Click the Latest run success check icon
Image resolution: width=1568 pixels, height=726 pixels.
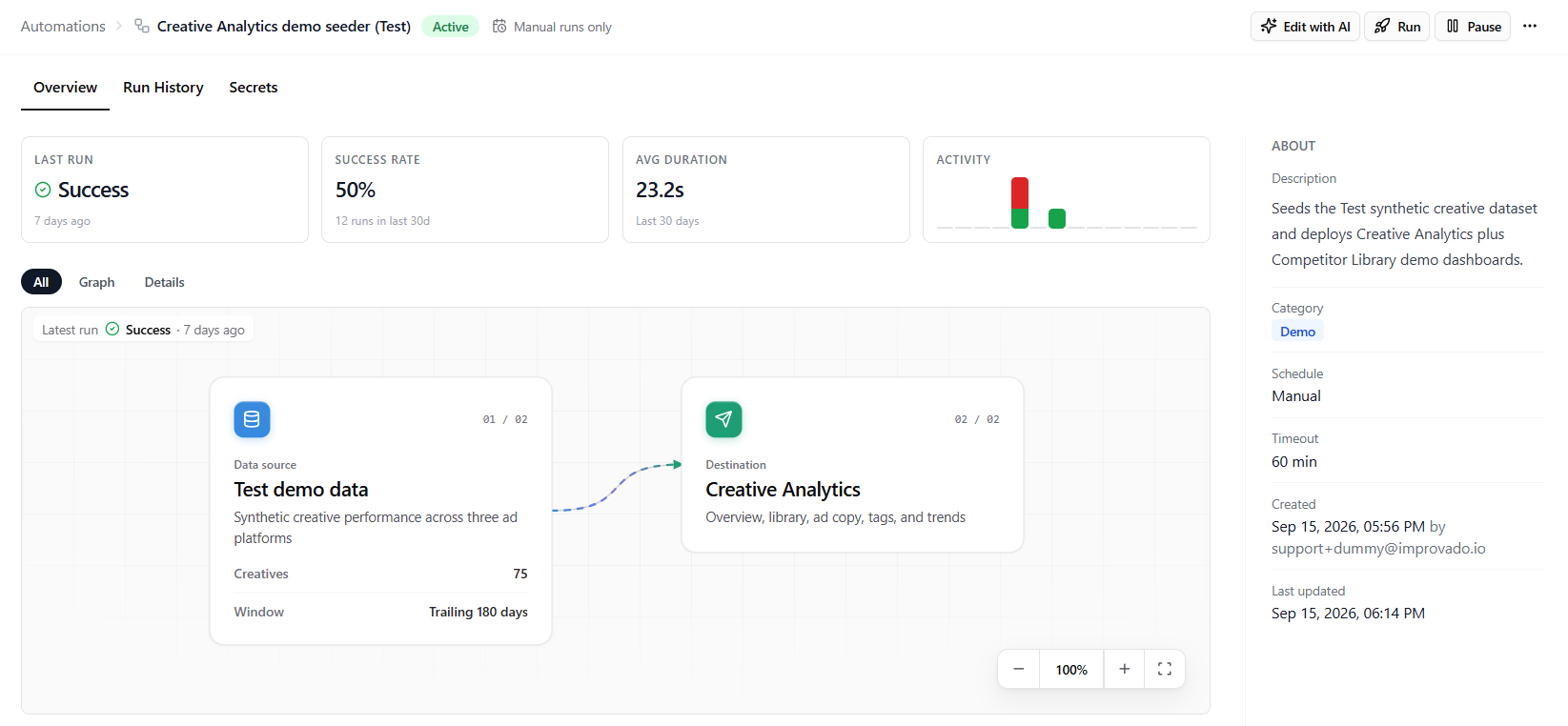coord(112,329)
